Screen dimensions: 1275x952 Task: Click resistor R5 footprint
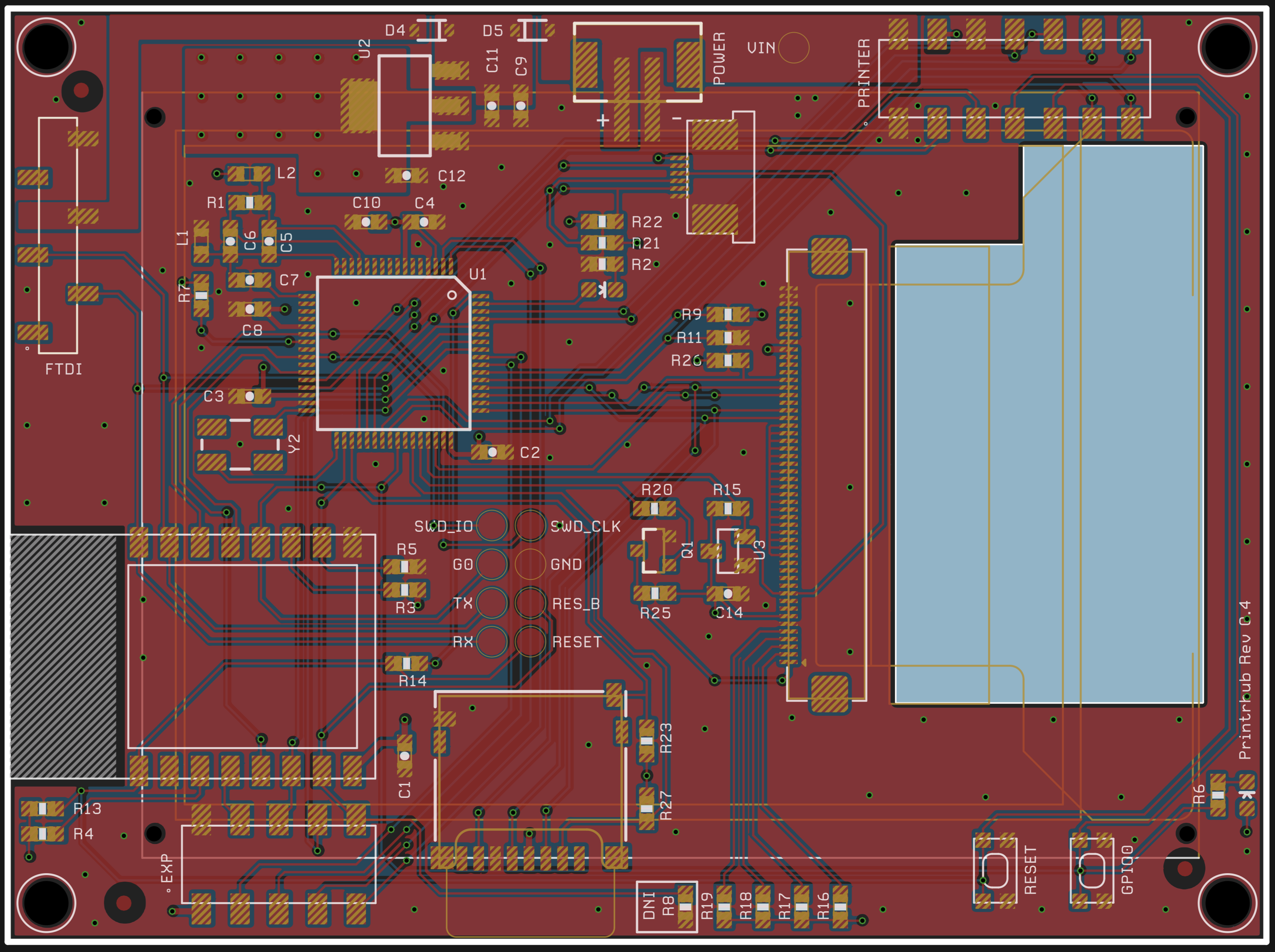click(404, 566)
